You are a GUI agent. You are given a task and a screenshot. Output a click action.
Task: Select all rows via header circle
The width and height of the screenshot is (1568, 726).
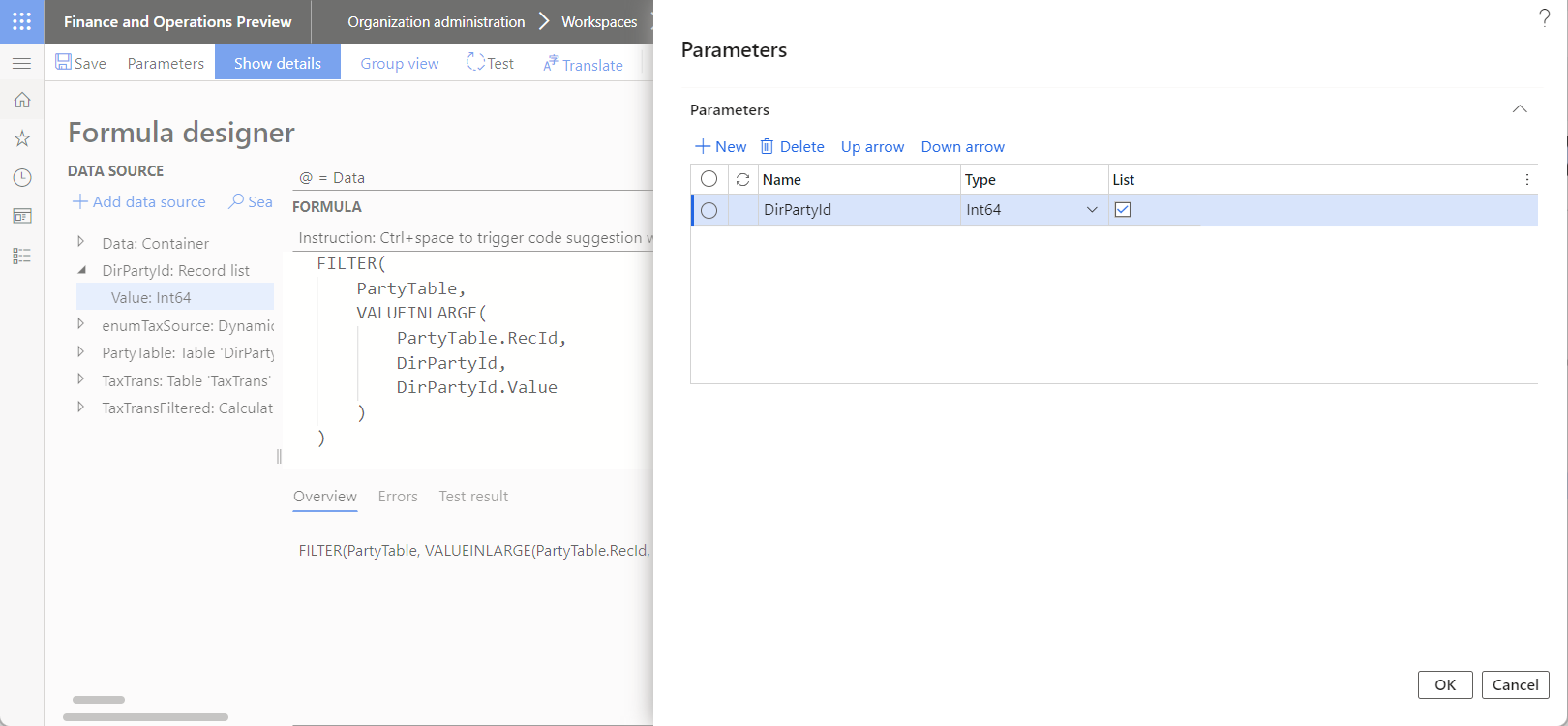pos(709,179)
